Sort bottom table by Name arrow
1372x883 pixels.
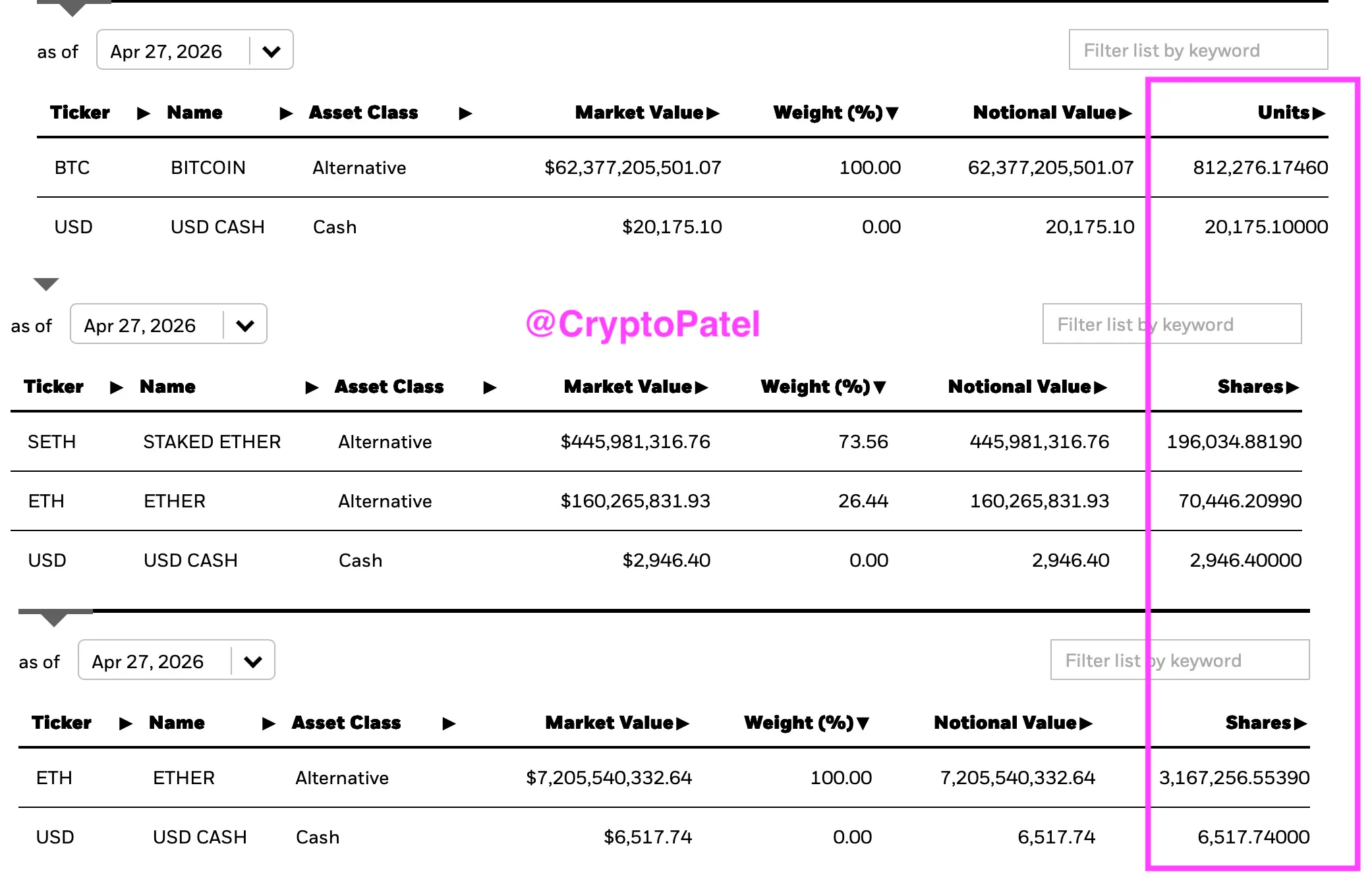[268, 724]
